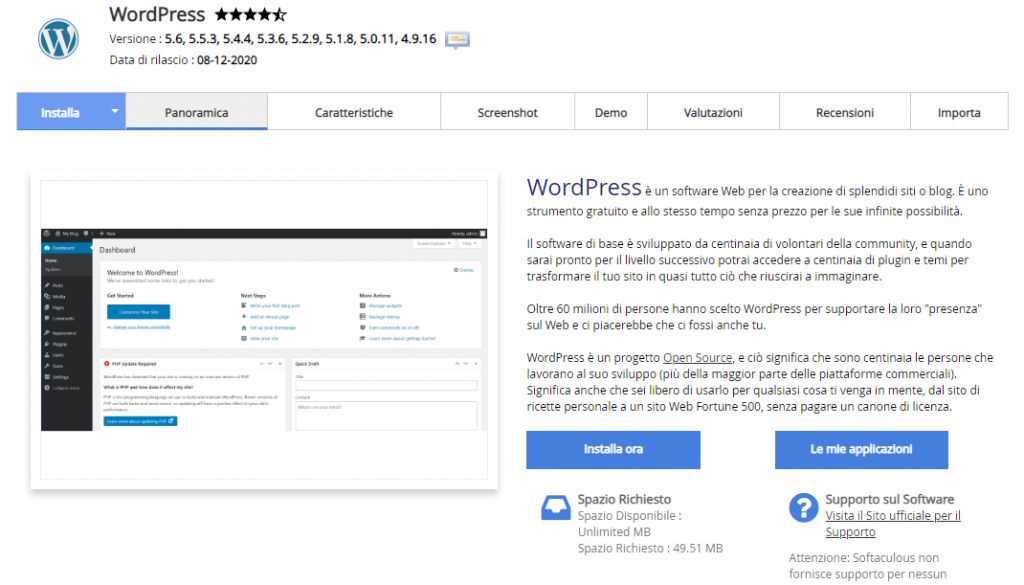Click the WordPress title at page top
Image resolution: width=1024 pixels, height=585 pixels.
[157, 14]
